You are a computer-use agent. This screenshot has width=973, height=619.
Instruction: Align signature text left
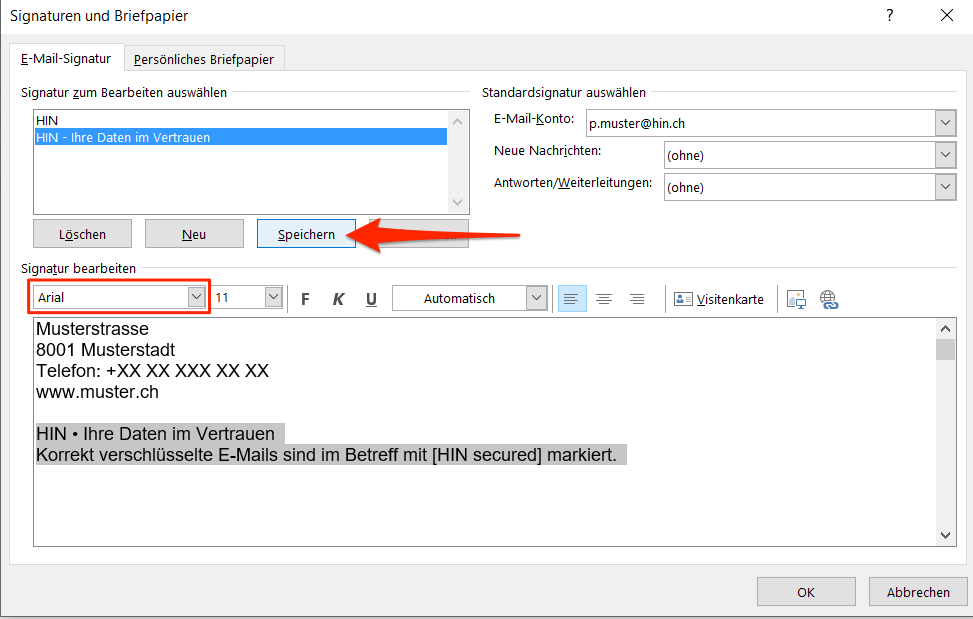coord(572,299)
